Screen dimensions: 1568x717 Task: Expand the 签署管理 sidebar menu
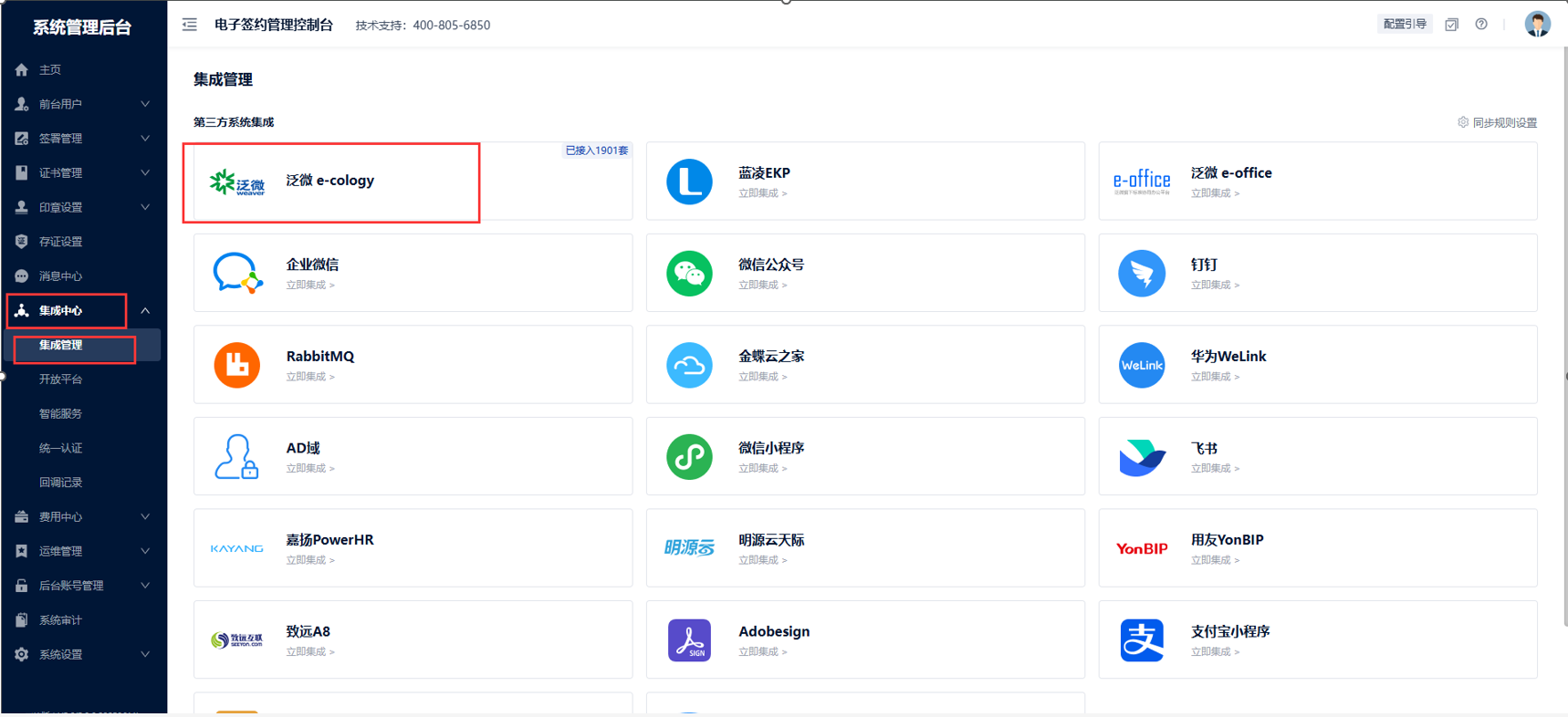tap(83, 139)
